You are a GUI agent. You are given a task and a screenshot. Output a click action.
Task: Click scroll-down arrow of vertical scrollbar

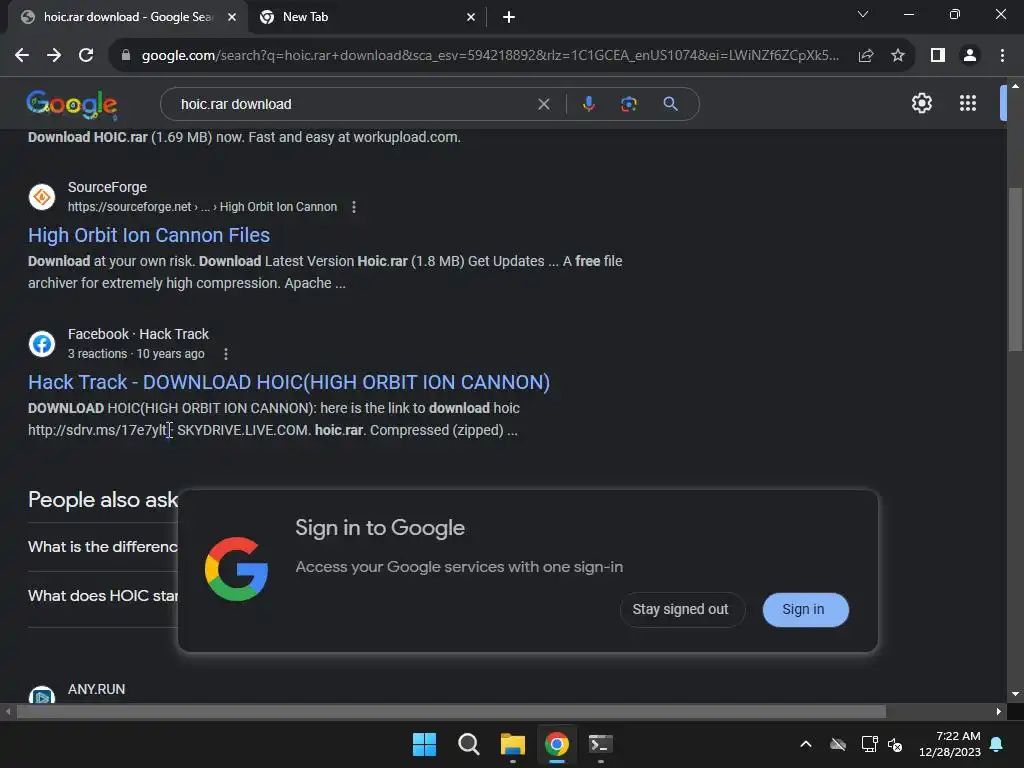(1015, 694)
